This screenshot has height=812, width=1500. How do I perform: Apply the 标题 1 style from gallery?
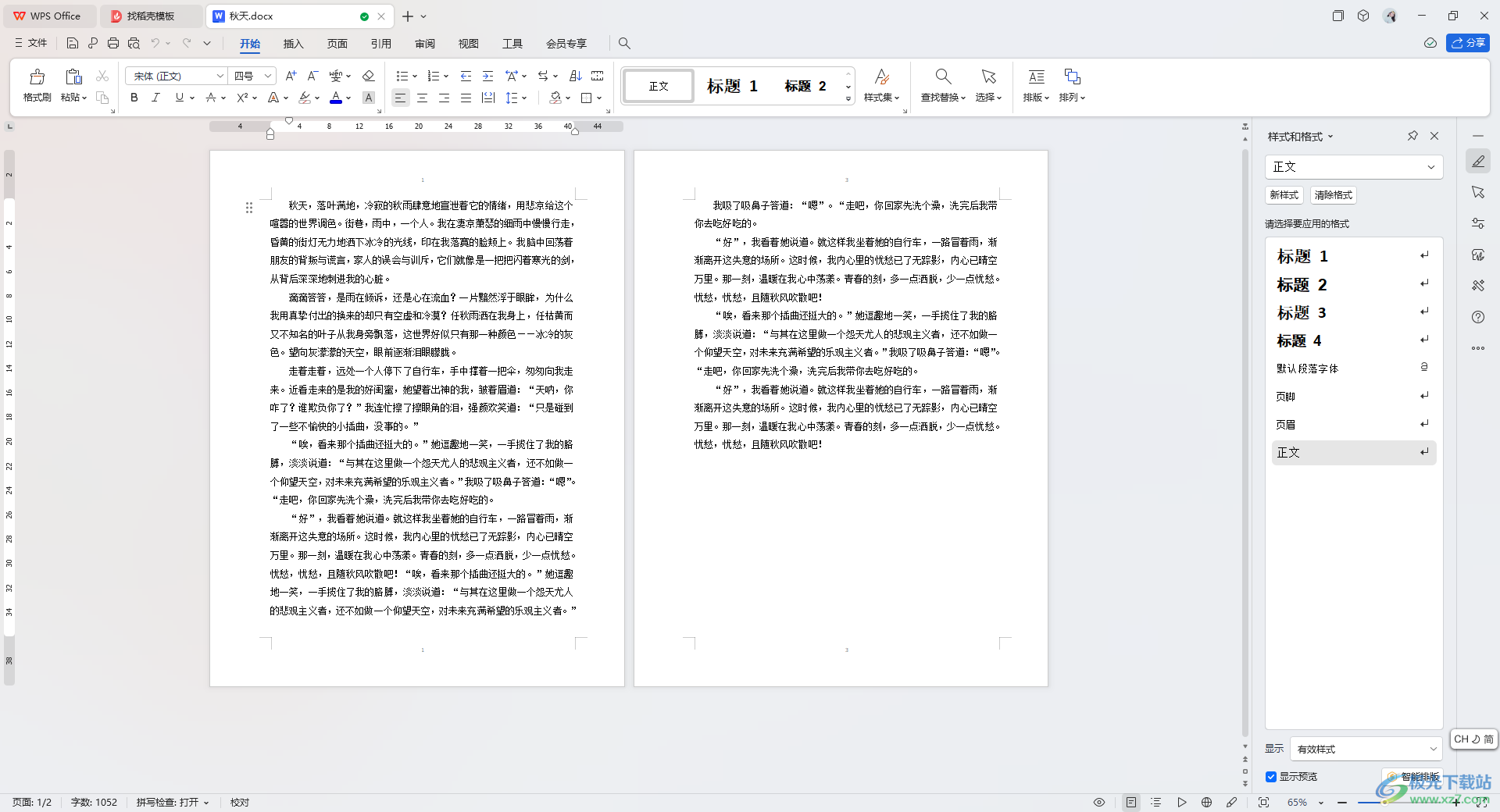[x=732, y=86]
